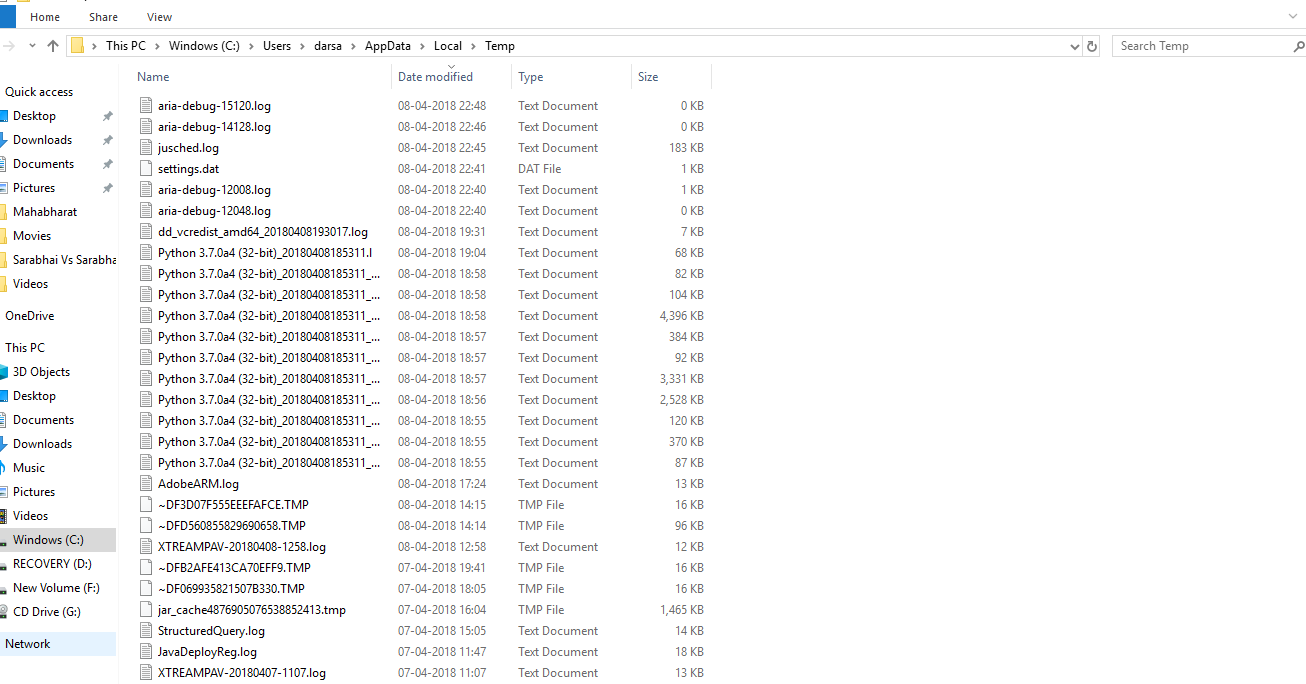
Task: Select Windows (C:) drive in sidebar
Action: (48, 540)
